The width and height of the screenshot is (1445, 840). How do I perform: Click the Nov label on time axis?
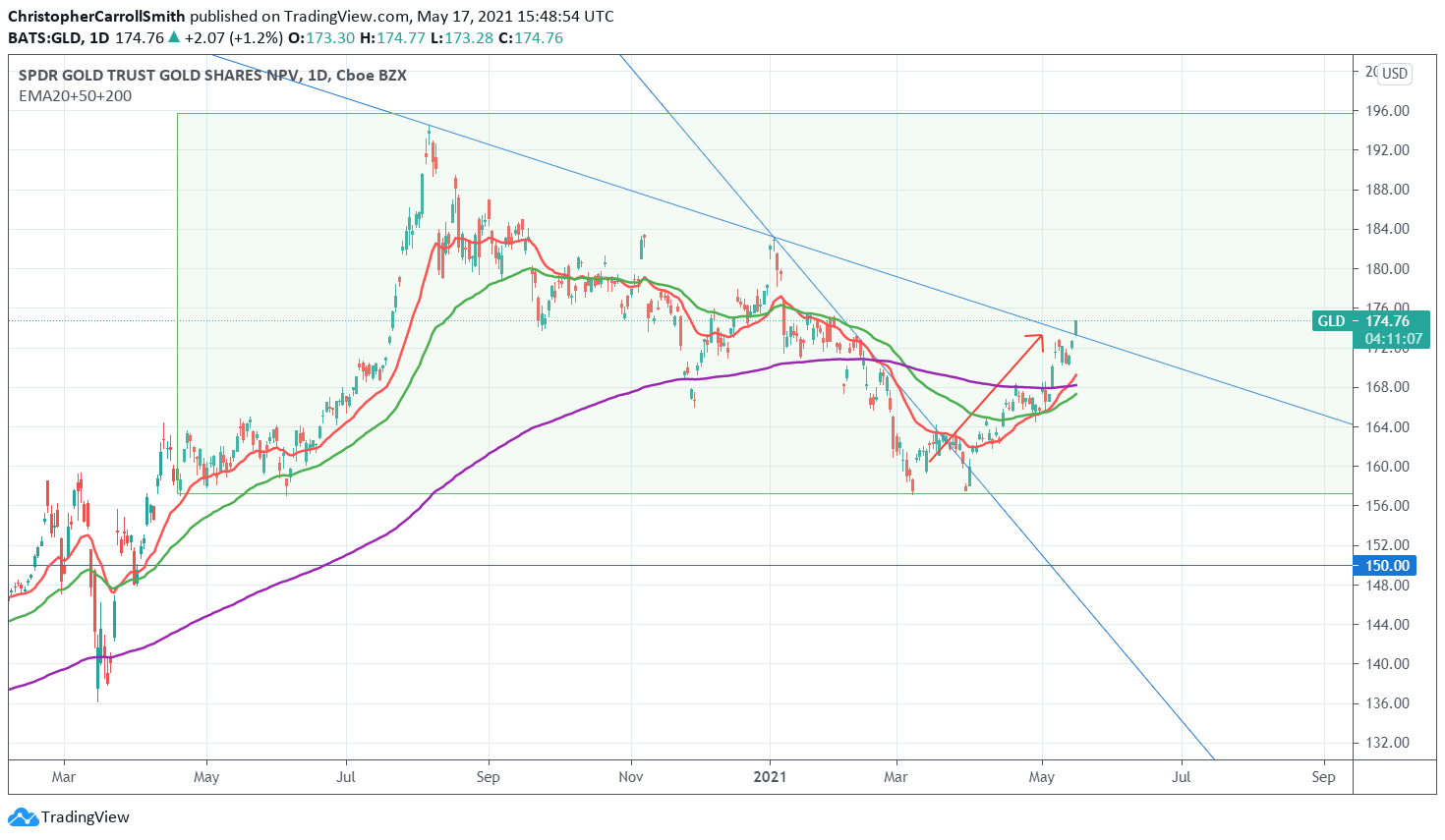(631, 777)
